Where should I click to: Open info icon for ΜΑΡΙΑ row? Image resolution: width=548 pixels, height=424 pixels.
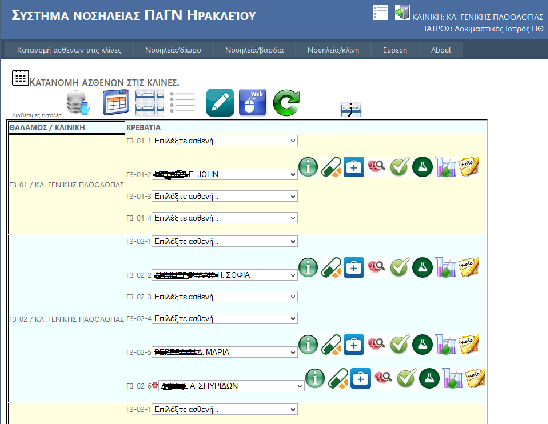coord(308,345)
